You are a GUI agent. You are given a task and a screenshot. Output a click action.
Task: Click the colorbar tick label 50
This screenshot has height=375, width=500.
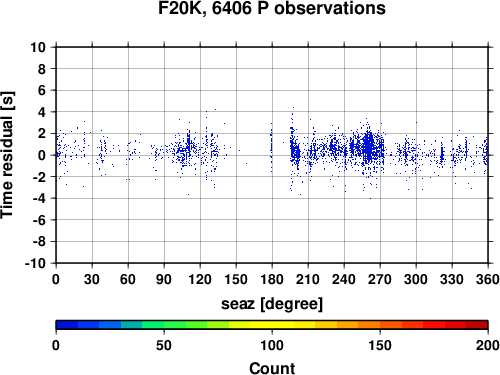click(x=164, y=345)
